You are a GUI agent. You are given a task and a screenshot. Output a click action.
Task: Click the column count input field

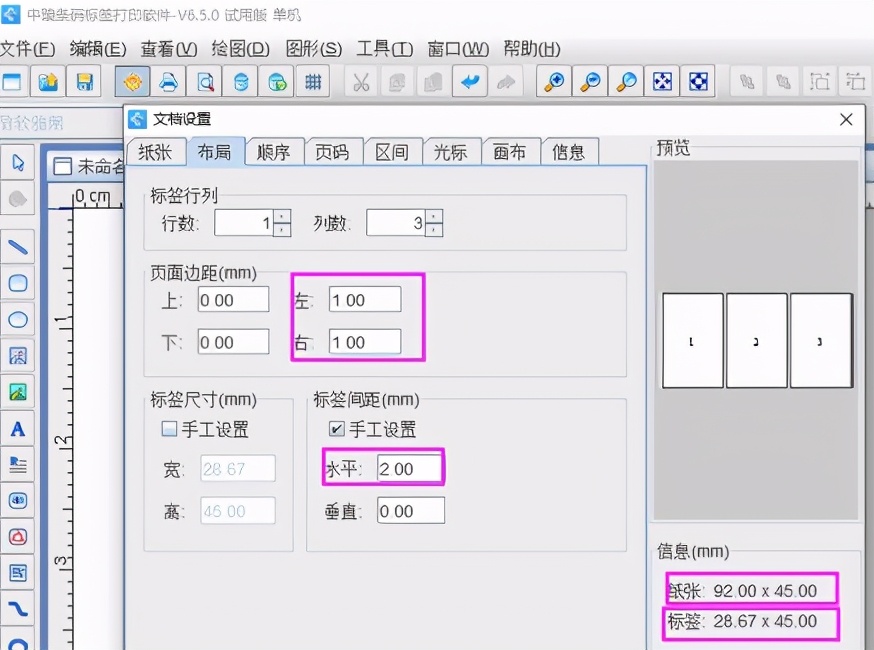(x=396, y=223)
